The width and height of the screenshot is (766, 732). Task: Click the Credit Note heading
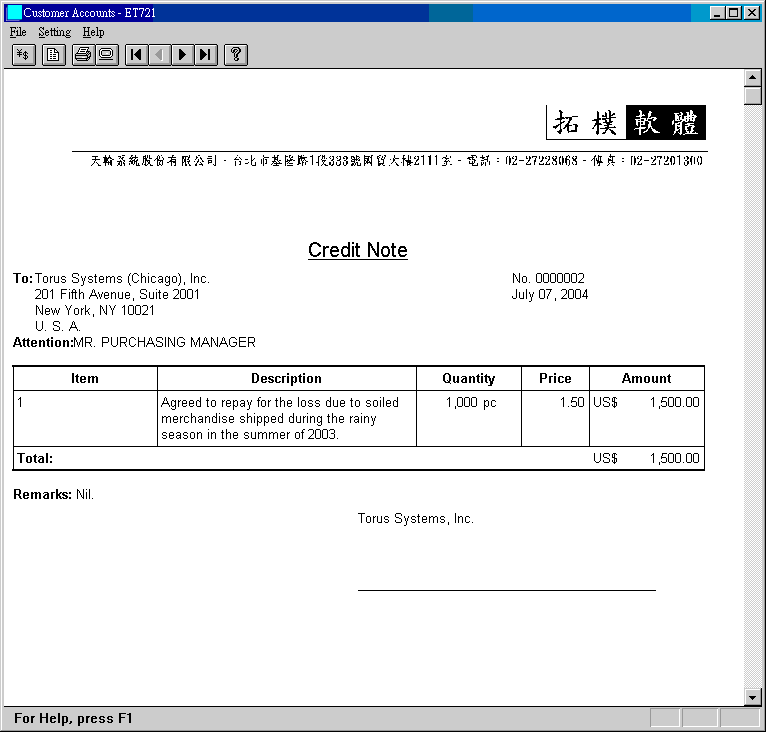coord(357,250)
